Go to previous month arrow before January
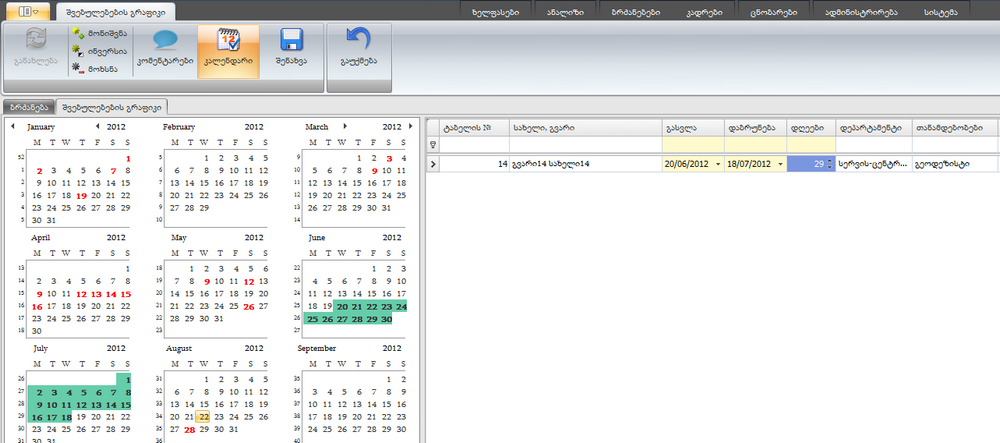 coord(12,127)
